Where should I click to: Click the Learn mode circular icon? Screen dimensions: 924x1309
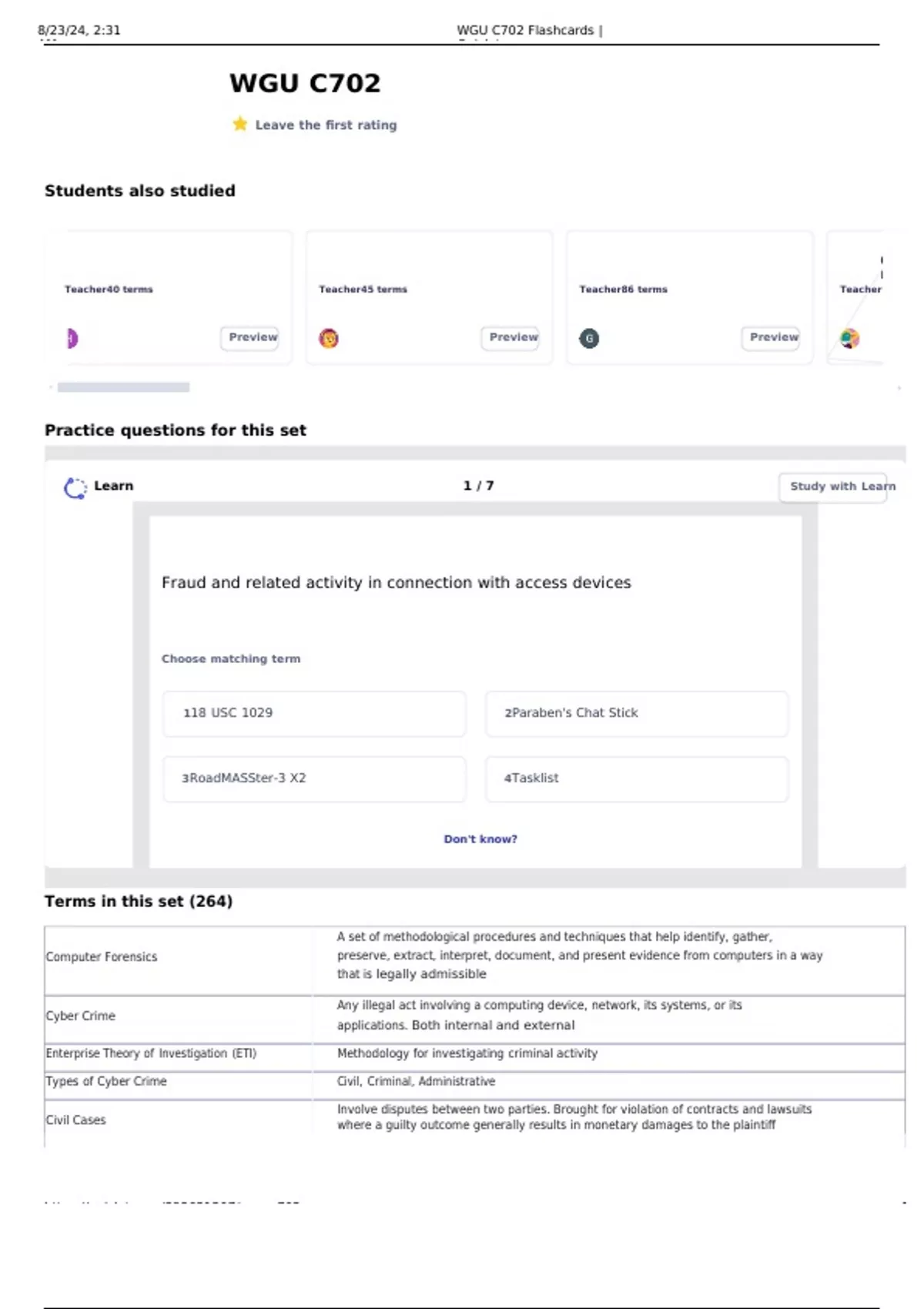75,487
